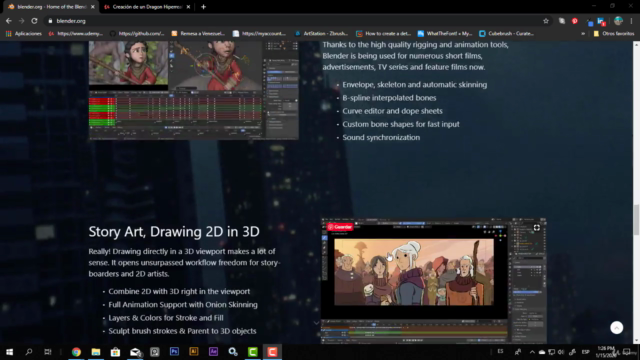Bookmark this page with the star icon

pos(546,21)
